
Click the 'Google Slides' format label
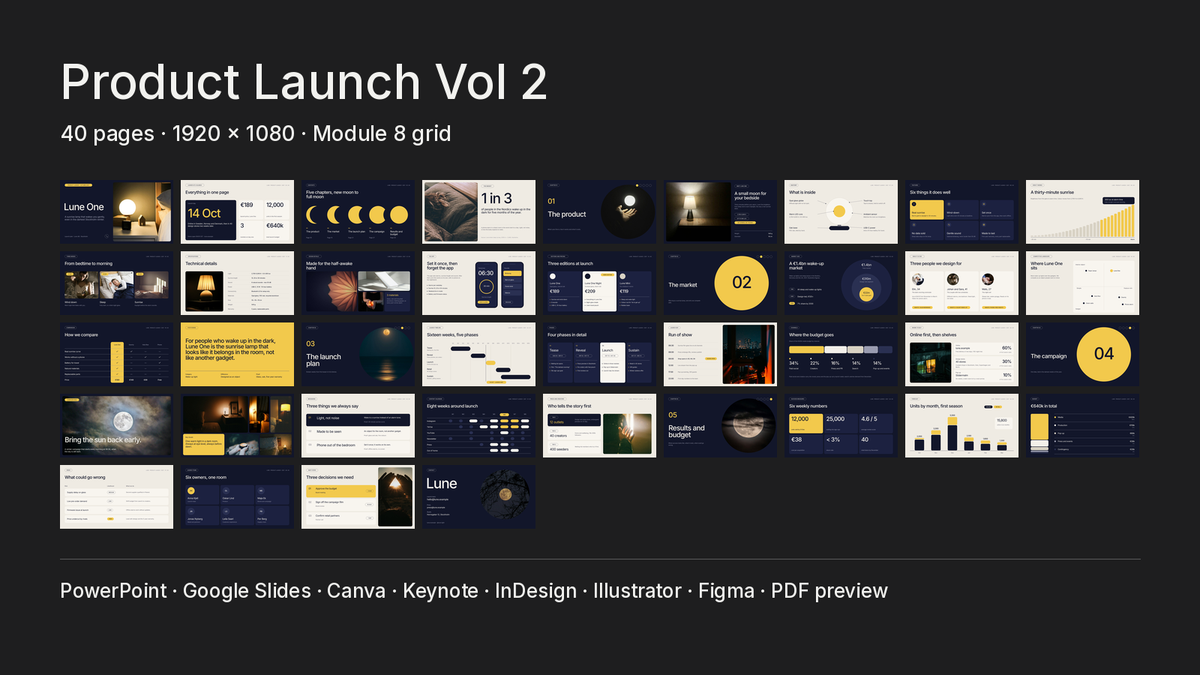(247, 591)
